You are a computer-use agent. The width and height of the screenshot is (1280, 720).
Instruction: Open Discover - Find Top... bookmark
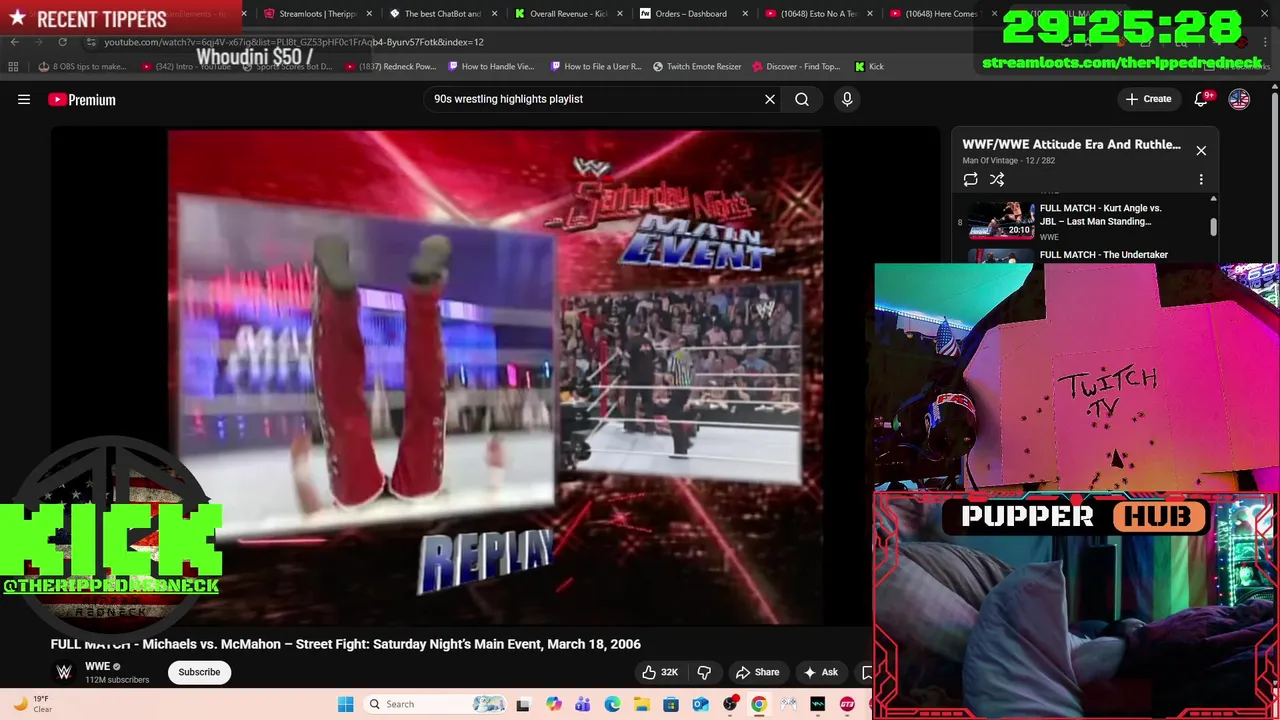click(796, 67)
